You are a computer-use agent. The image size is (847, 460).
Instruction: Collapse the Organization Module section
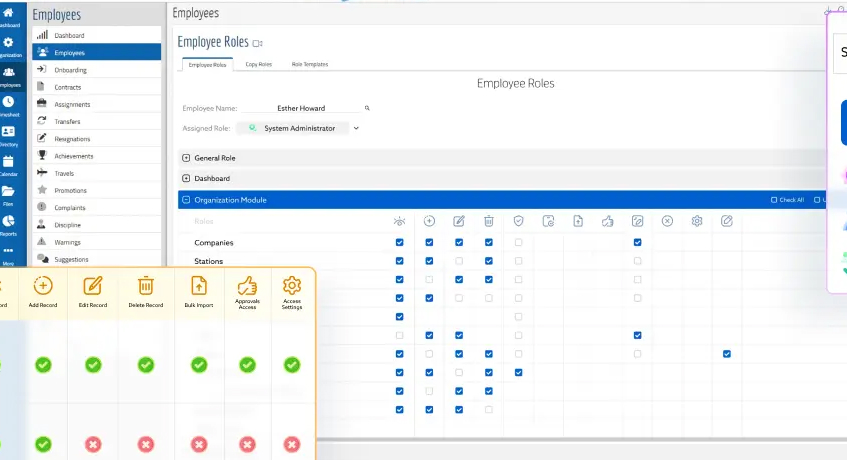(186, 200)
